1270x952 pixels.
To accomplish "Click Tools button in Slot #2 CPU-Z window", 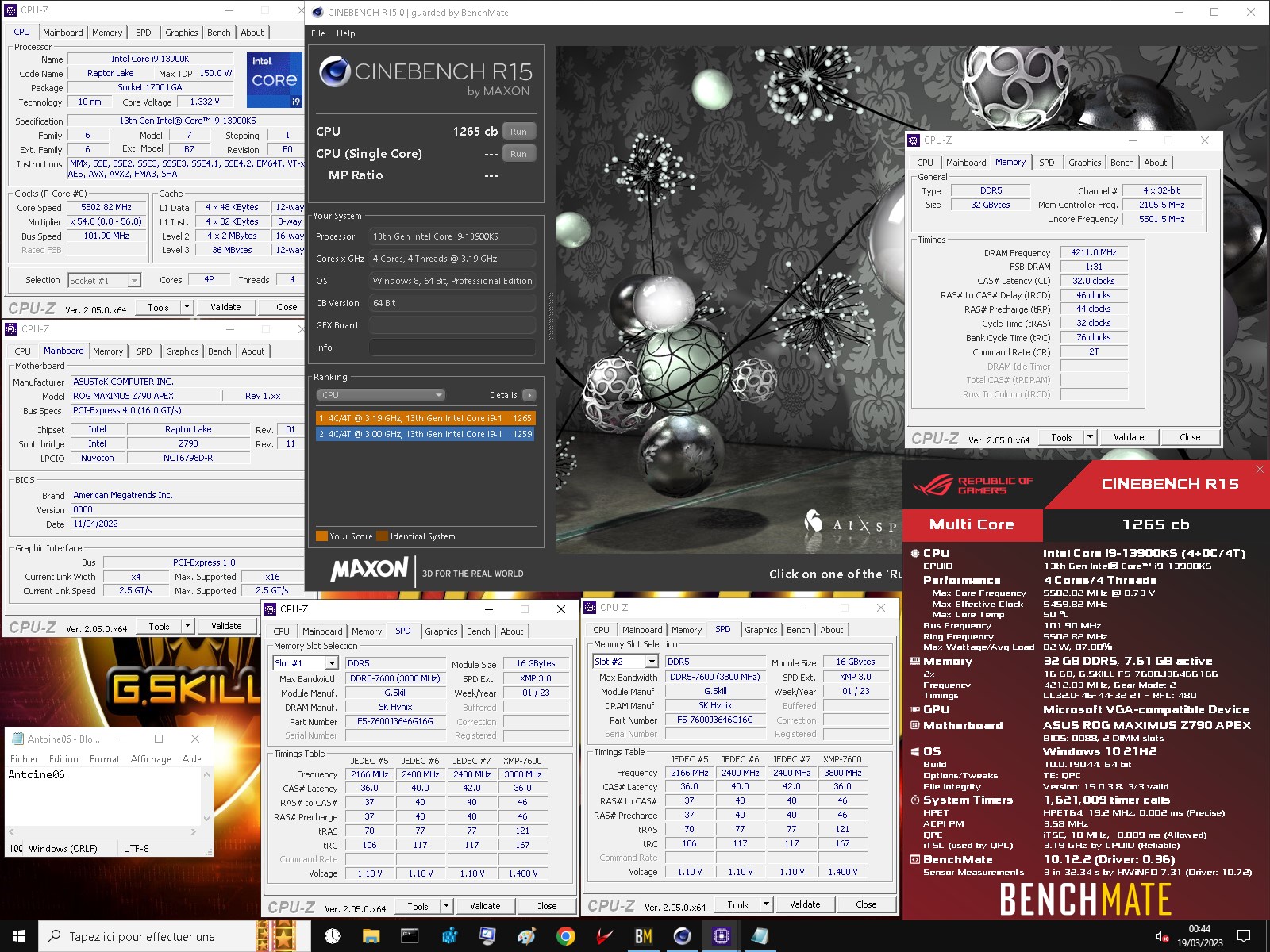I will point(737,904).
